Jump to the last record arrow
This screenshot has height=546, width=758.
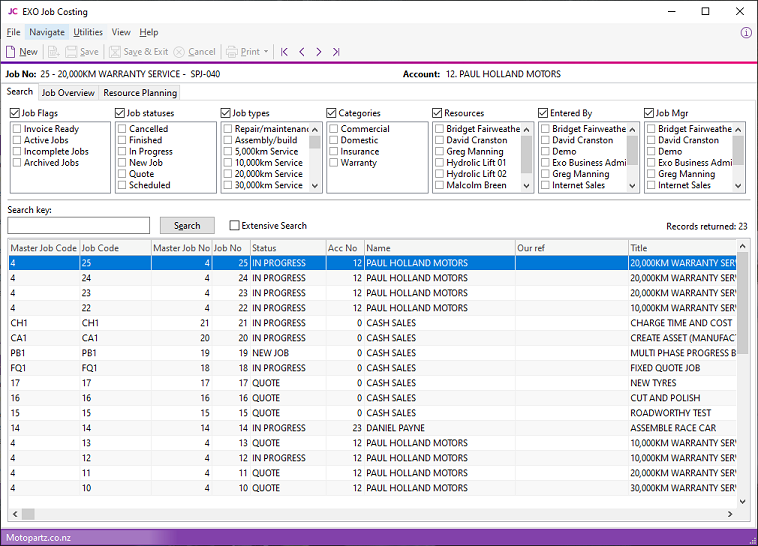pyautogui.click(x=336, y=52)
